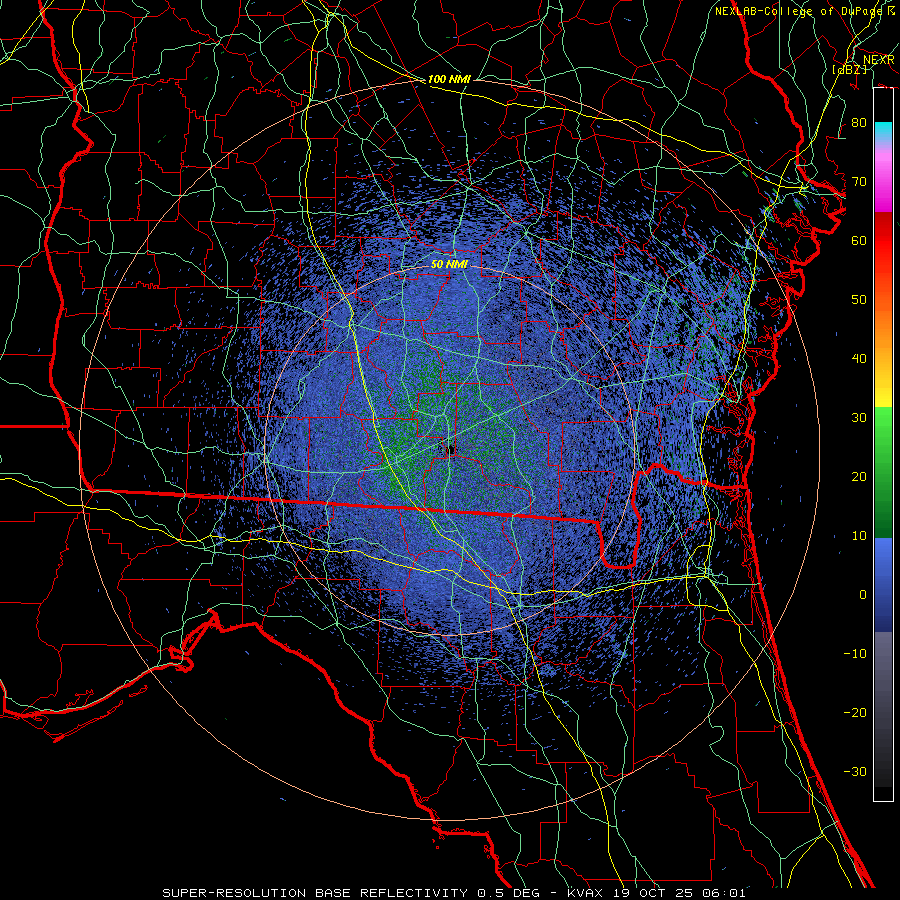Click the -20 value on the dBZ scale
900x900 pixels.
pos(855,713)
